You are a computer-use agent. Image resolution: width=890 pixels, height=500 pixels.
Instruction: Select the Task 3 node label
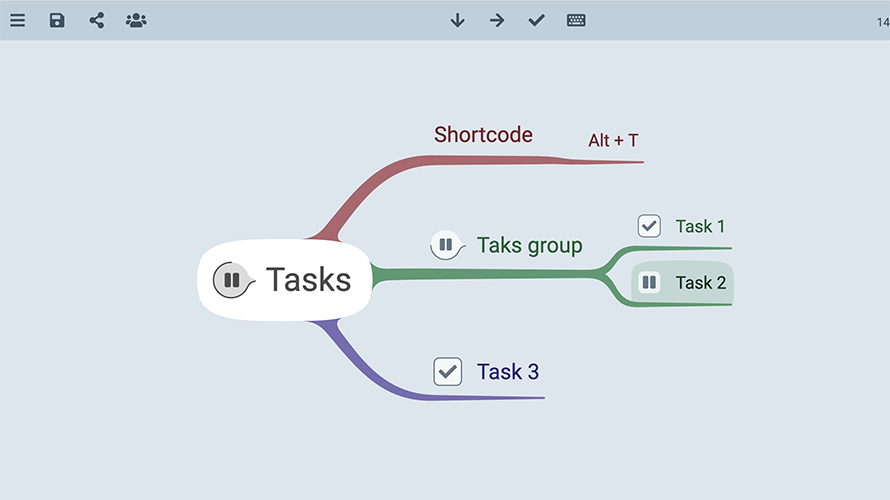point(508,372)
